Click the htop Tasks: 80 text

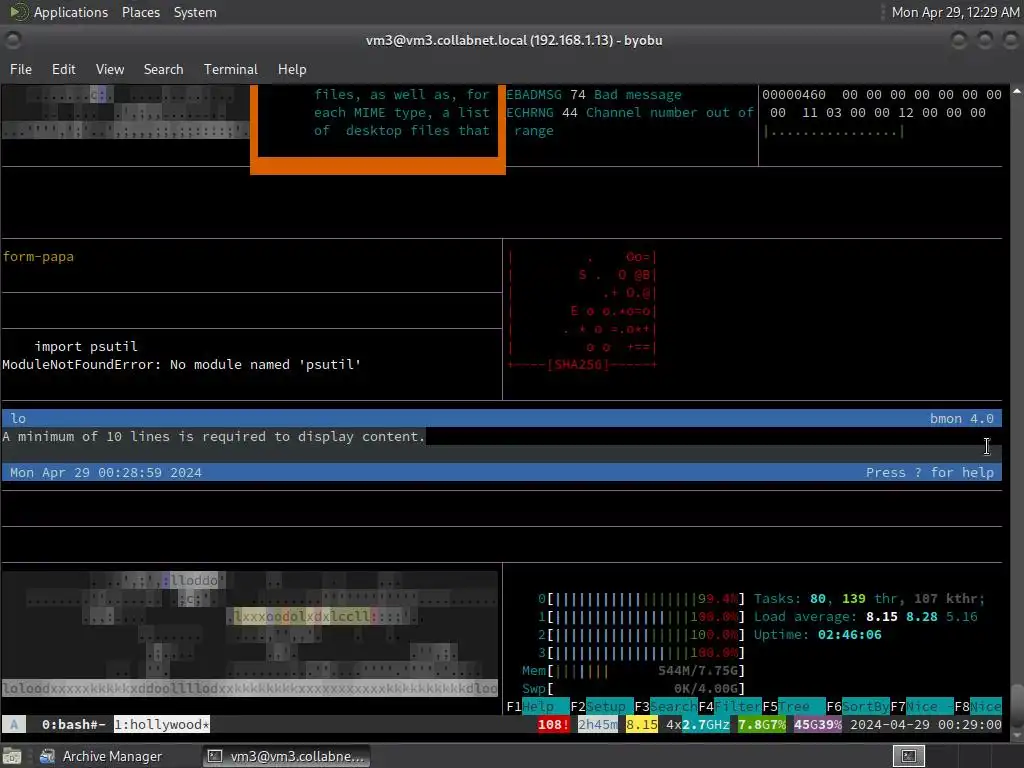(x=790, y=599)
